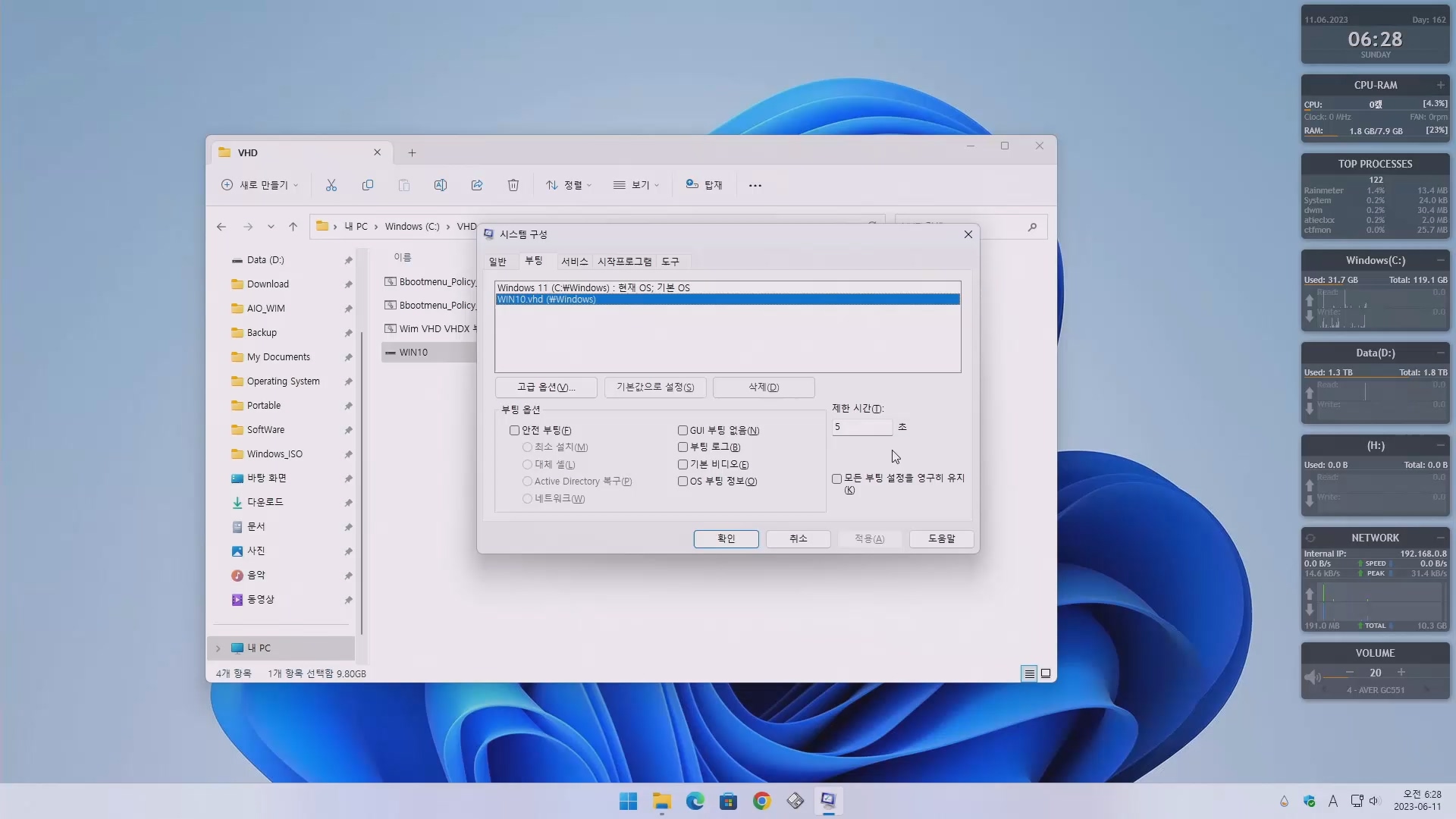Open Start menu on taskbar
Image resolution: width=1456 pixels, height=819 pixels.
coord(628,801)
